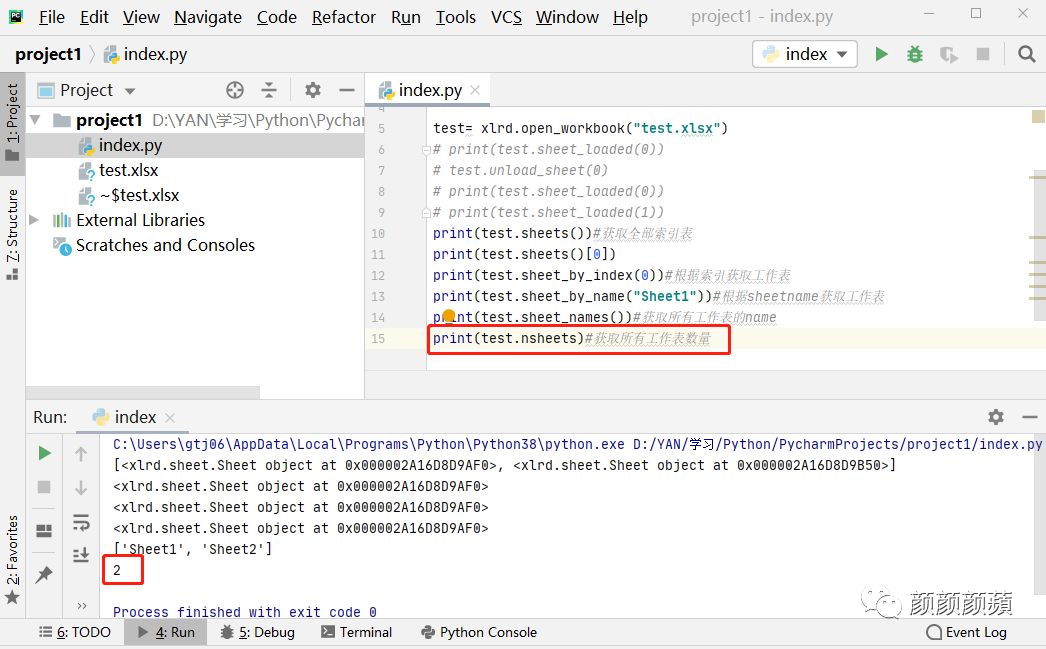Open the Terminal tool window
Viewport: 1046px width, 649px height.
click(356, 632)
